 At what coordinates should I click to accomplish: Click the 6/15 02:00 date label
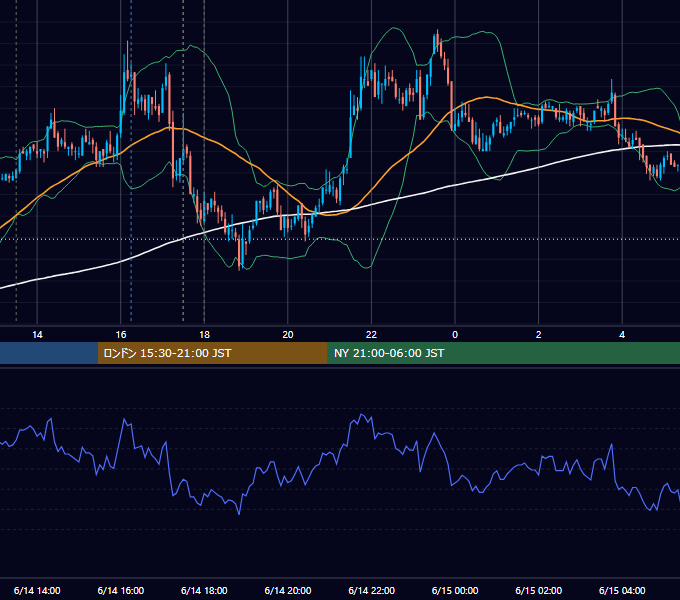(539, 590)
